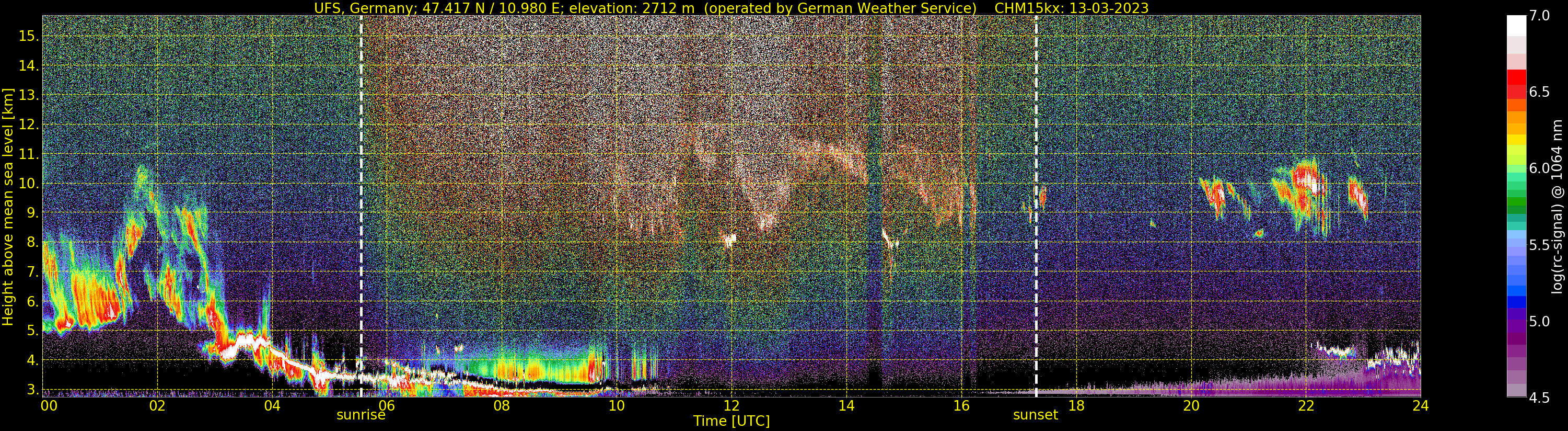Click the time tick label '14'
Screen dimensions: 1568x431
tap(846, 406)
